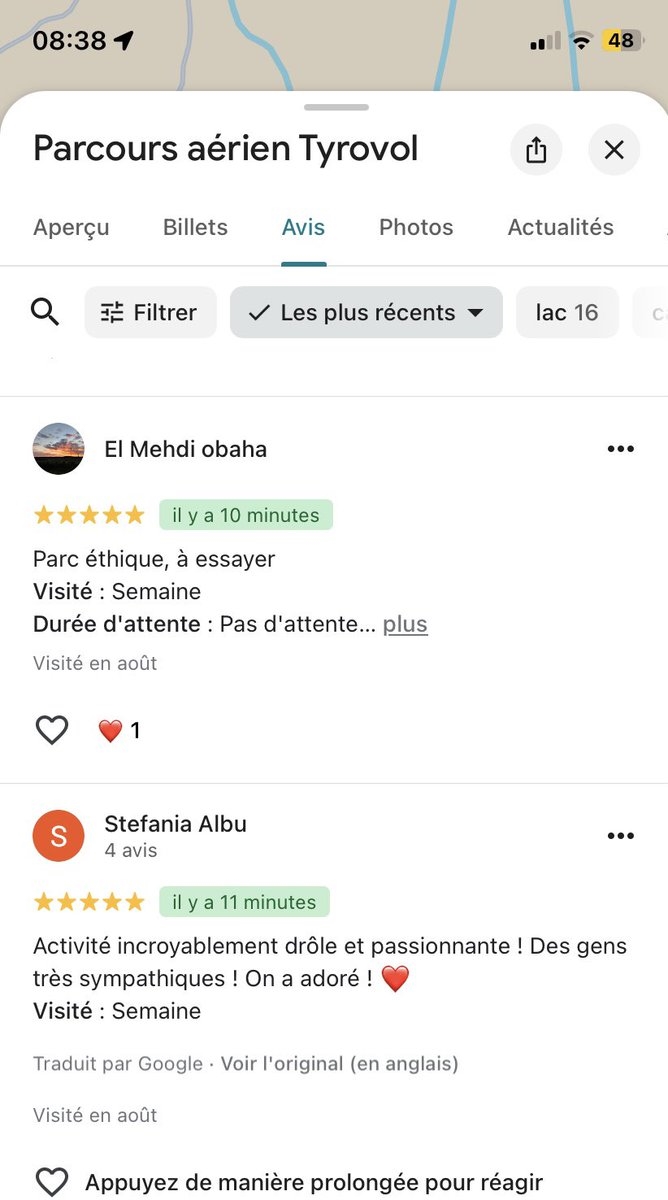
Task: Open the Filtrer reviews filter
Action: click(x=150, y=312)
